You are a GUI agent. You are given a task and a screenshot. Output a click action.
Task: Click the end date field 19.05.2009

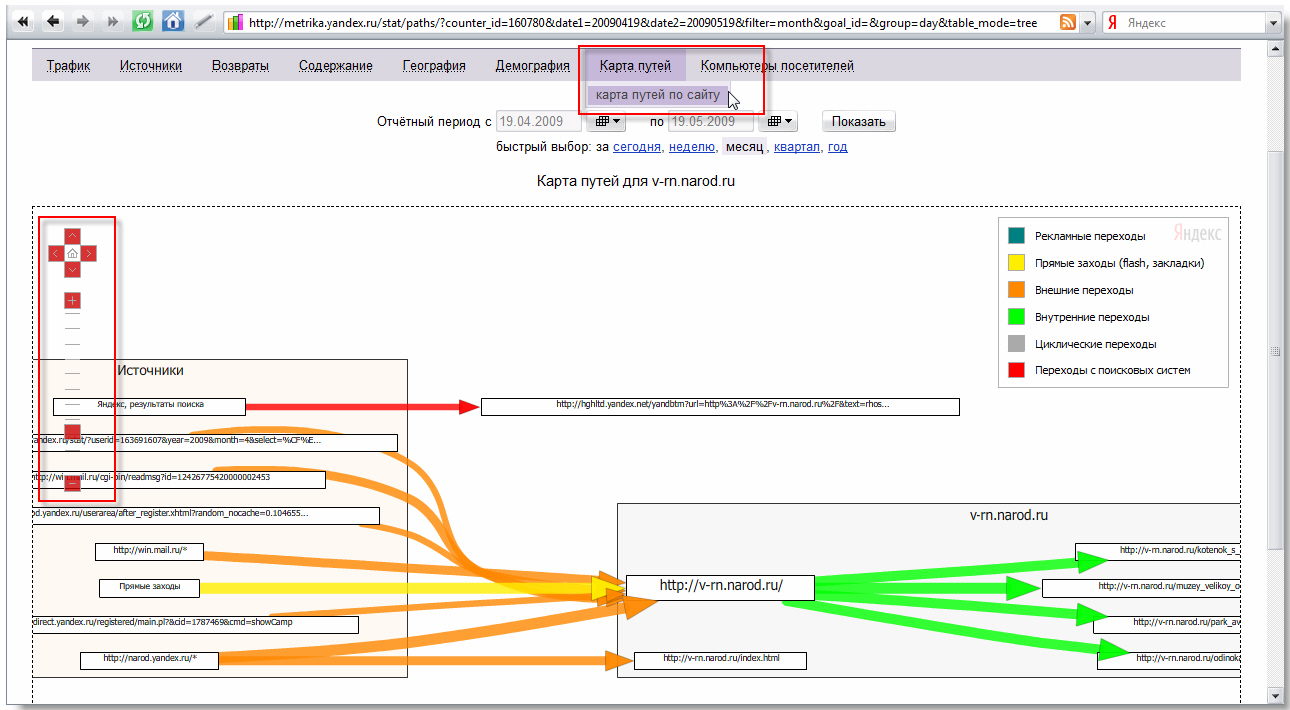tap(710, 122)
